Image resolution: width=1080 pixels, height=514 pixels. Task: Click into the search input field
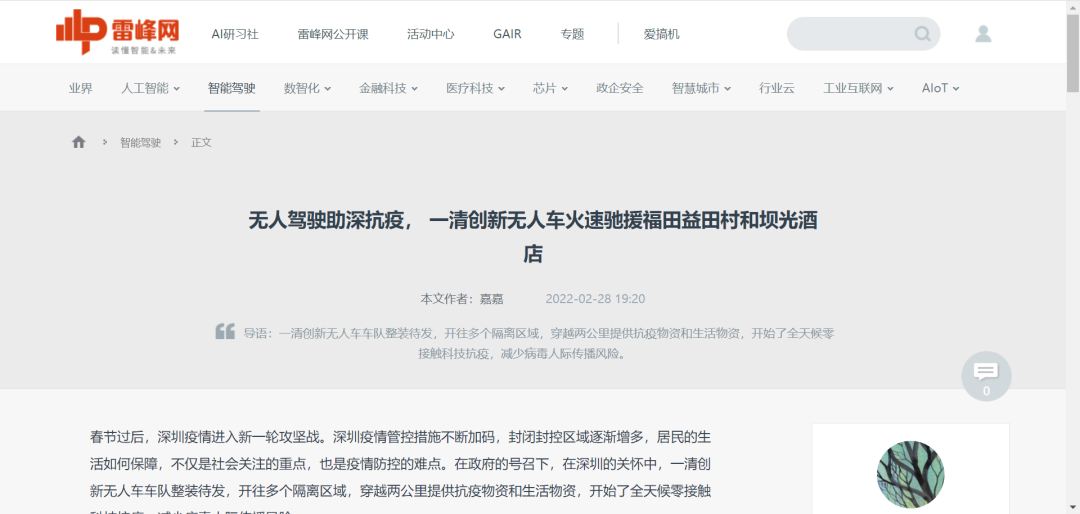tap(850, 34)
